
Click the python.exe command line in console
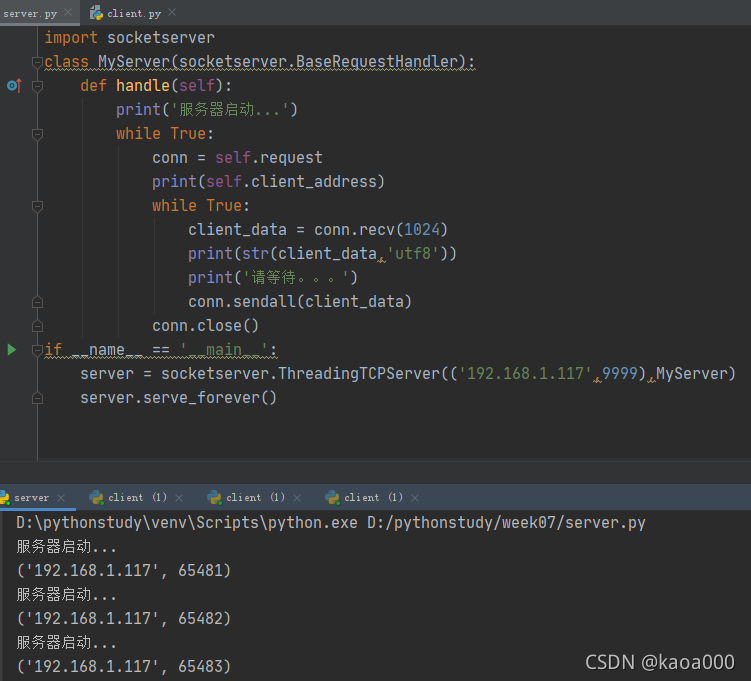[x=330, y=522]
